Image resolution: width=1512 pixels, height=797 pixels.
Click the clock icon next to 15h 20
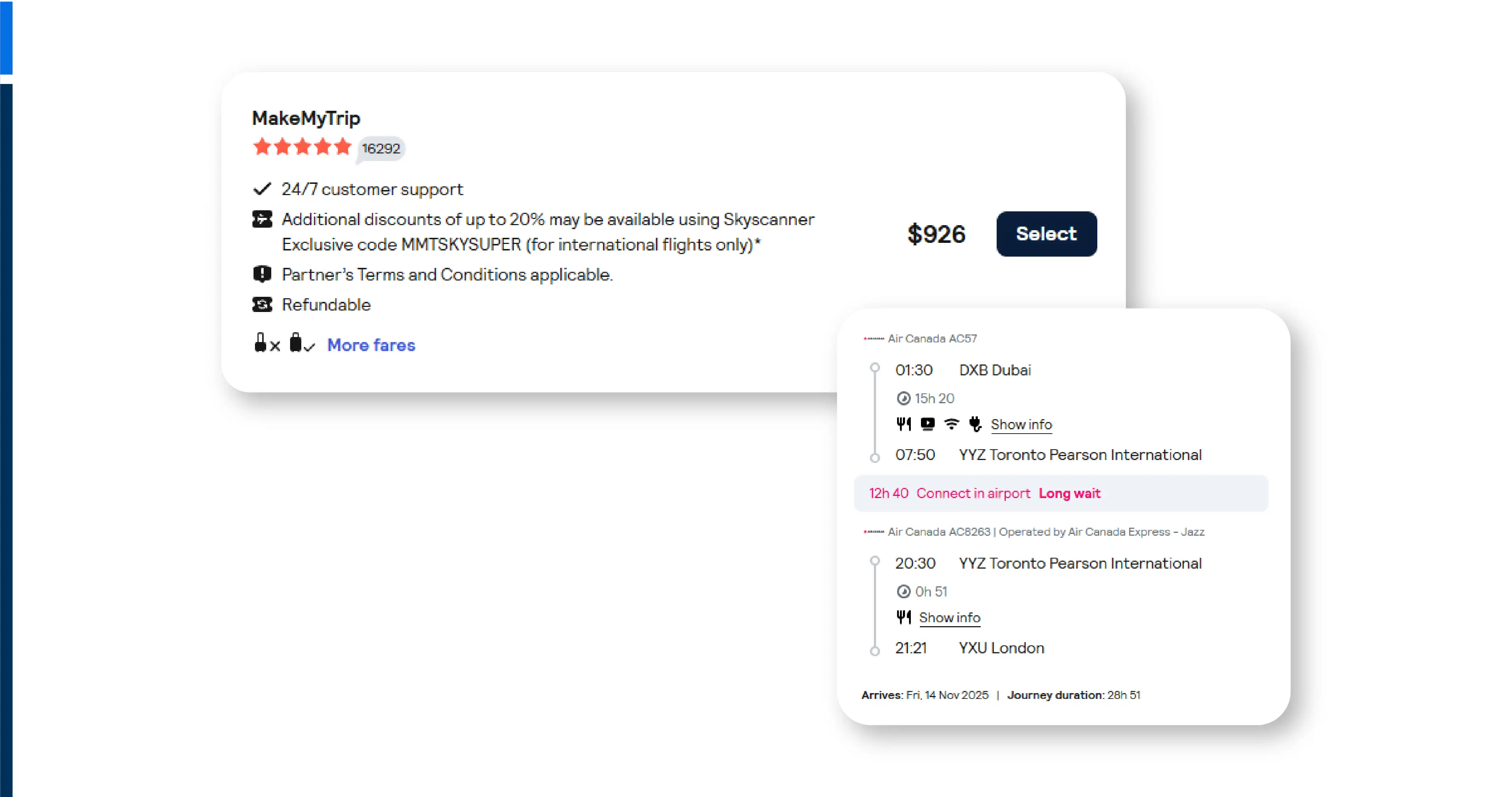[903, 398]
